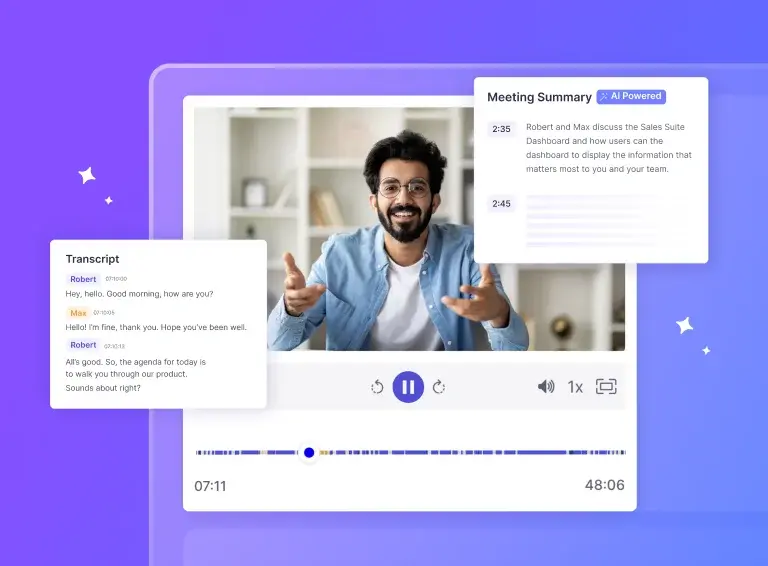
Task: Click the blue playhead on the timeline
Action: 309,452
